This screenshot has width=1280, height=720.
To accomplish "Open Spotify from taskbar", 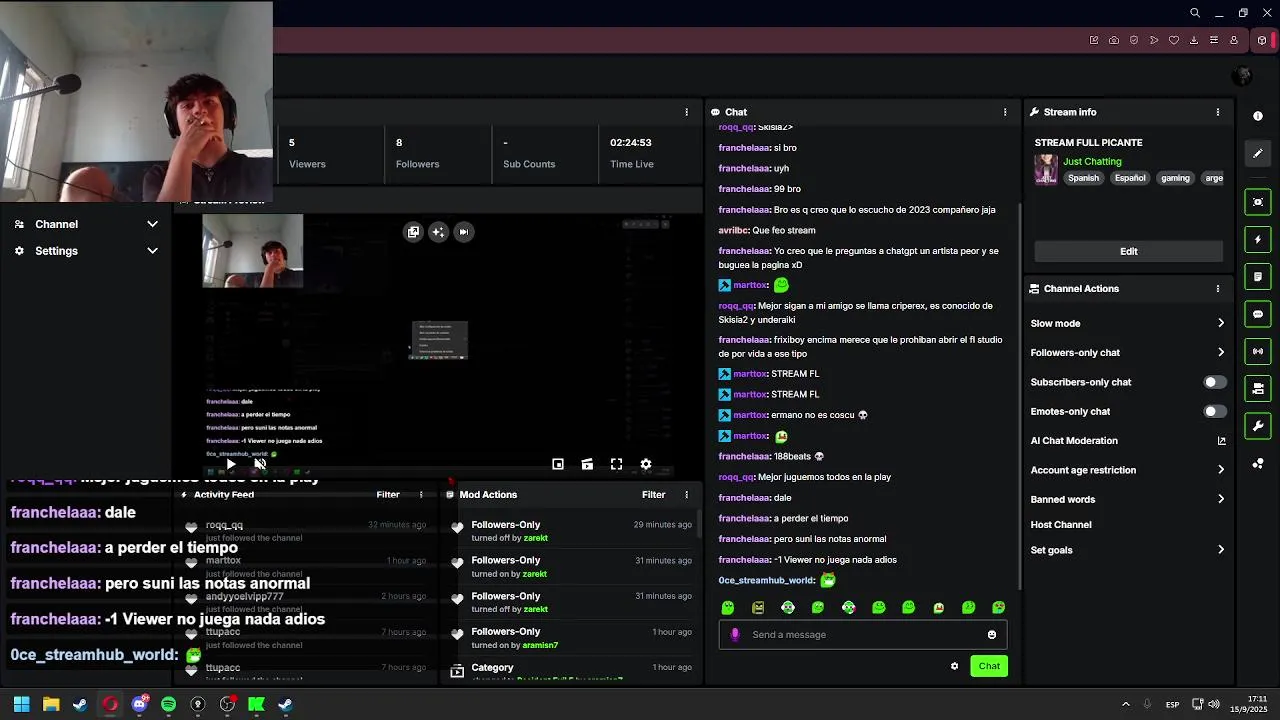I will point(168,704).
